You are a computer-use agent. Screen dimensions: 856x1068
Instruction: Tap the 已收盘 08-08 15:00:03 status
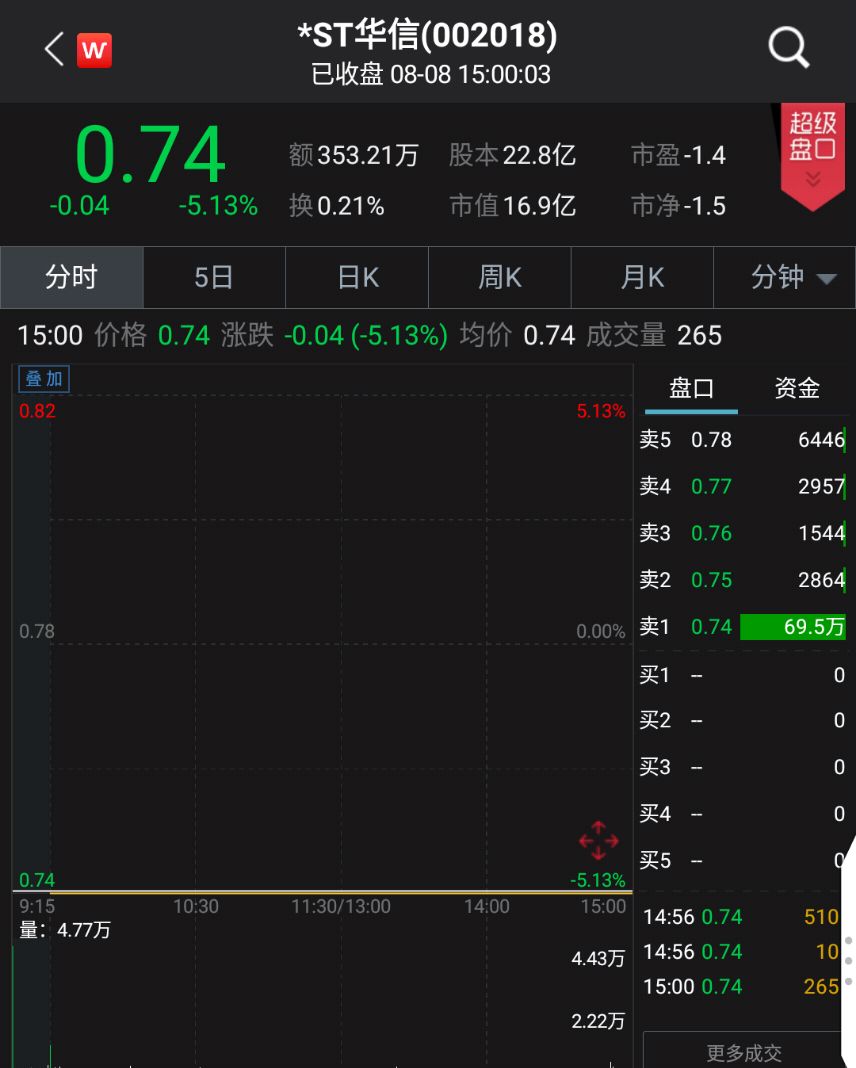(431, 74)
